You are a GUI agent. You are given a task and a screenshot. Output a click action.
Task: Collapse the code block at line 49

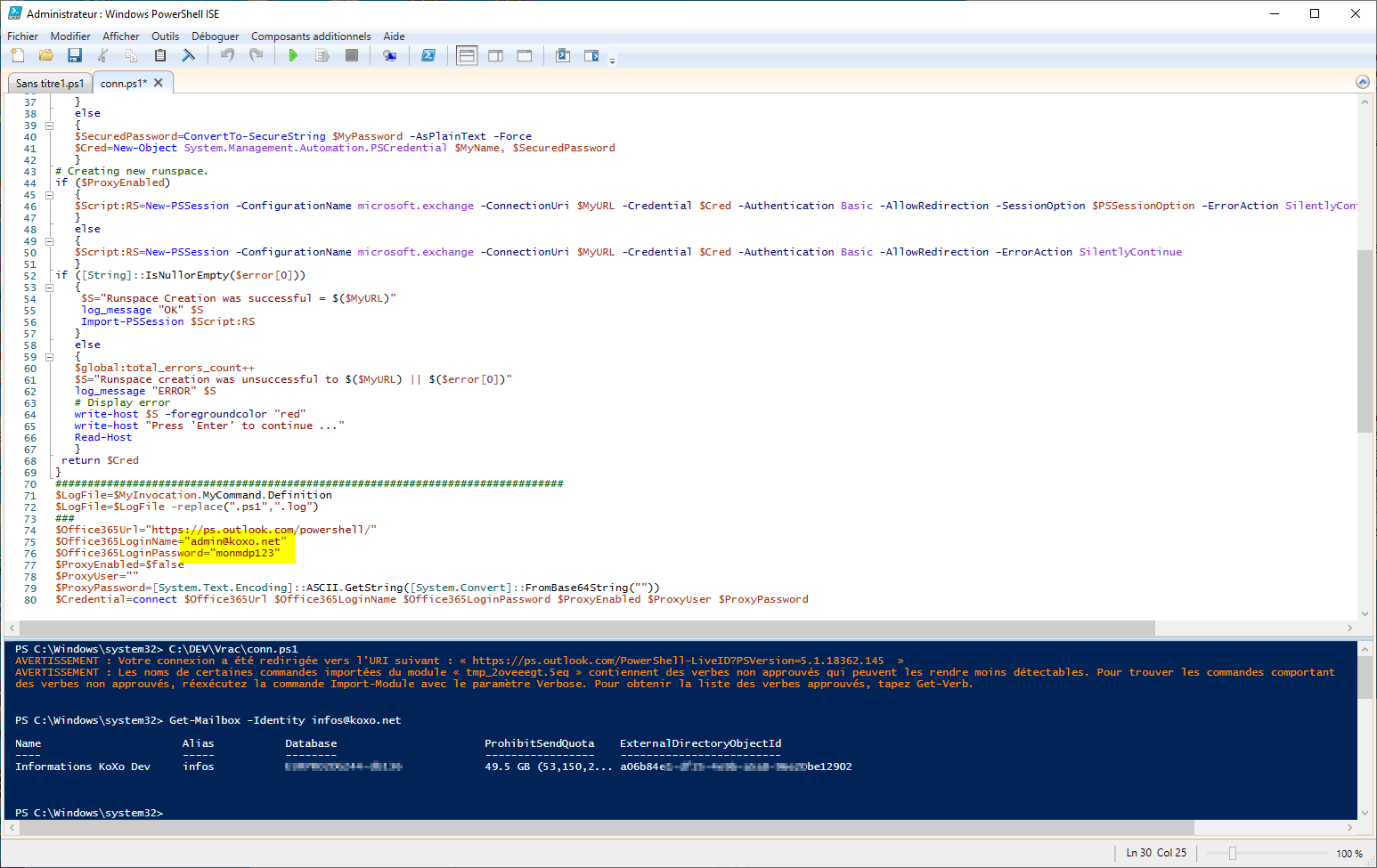[x=50, y=241]
